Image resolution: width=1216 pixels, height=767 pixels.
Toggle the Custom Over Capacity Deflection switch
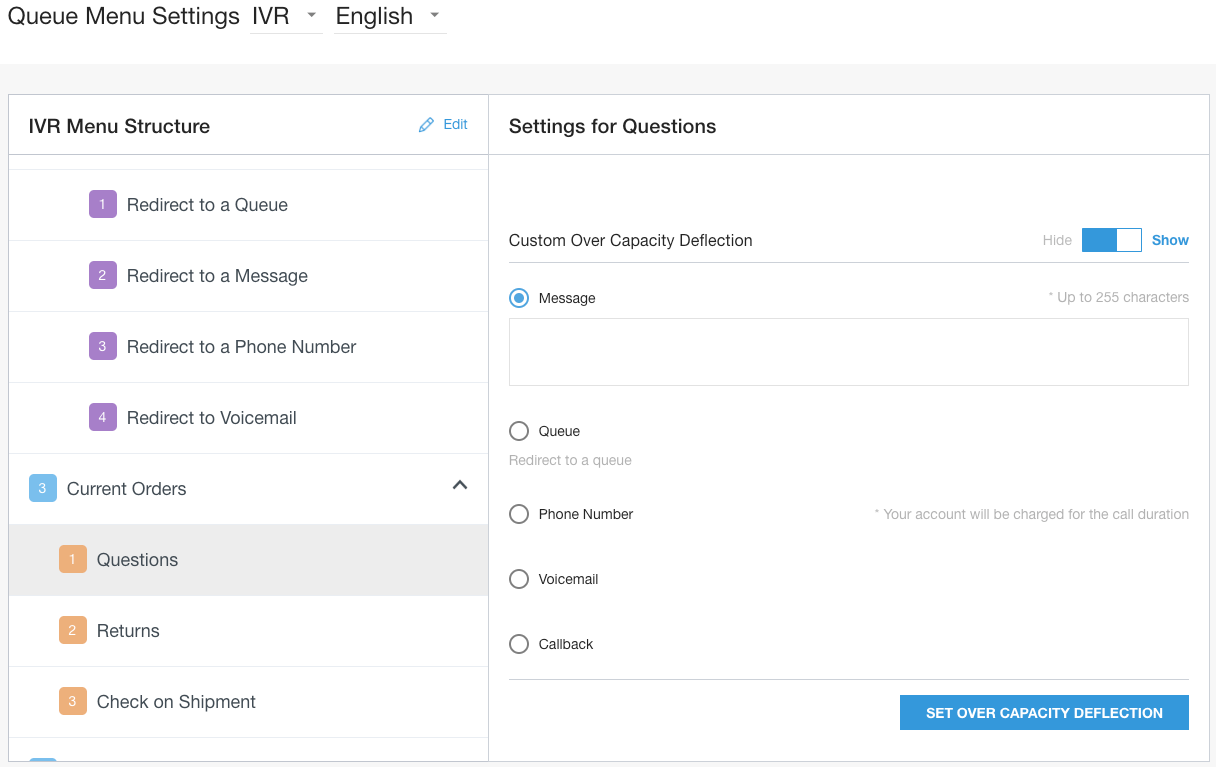pyautogui.click(x=1111, y=240)
